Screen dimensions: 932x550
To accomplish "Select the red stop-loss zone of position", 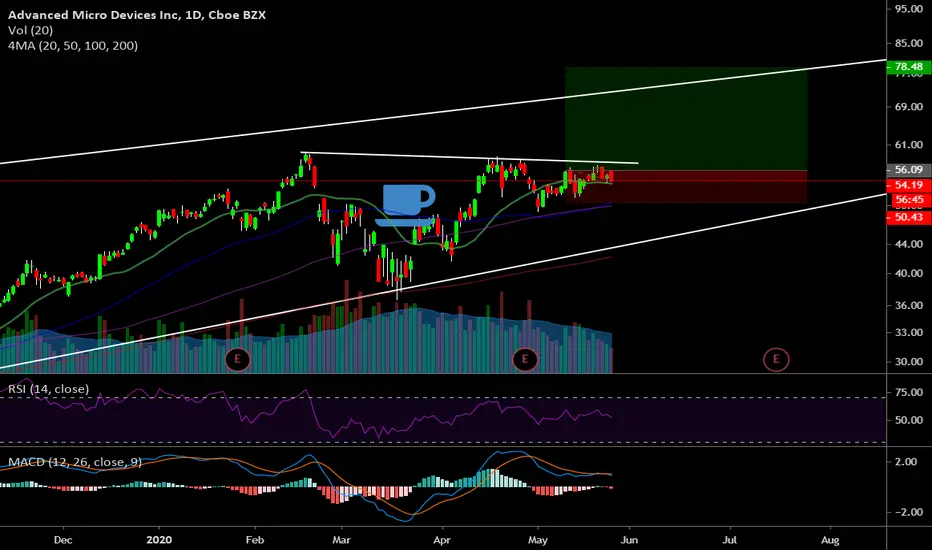I will click(686, 187).
